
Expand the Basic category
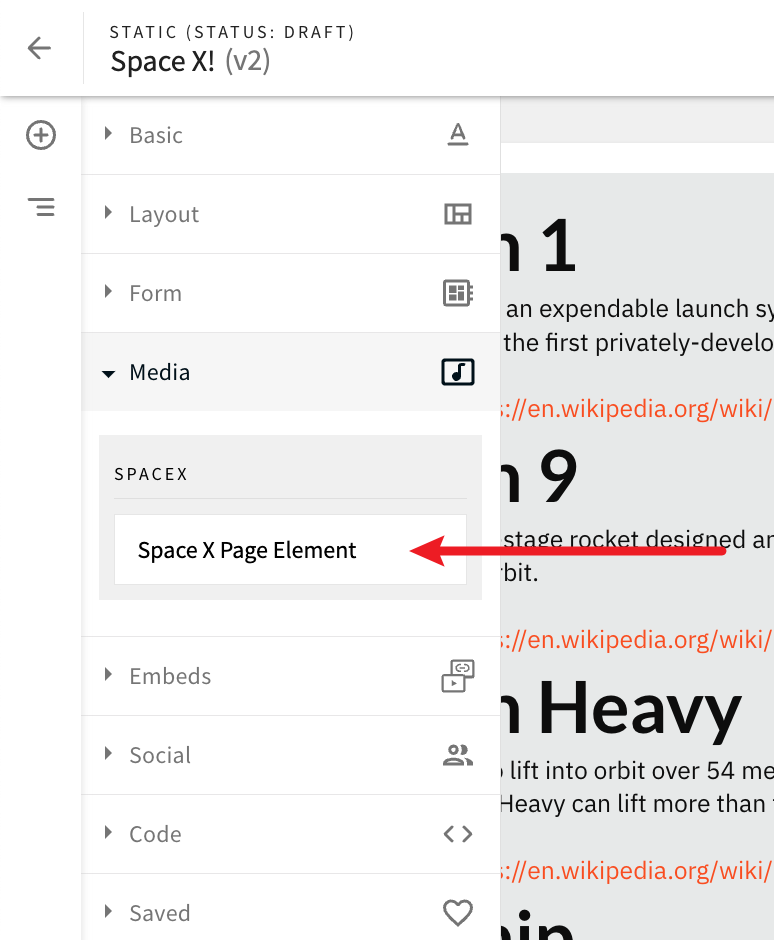[155, 135]
